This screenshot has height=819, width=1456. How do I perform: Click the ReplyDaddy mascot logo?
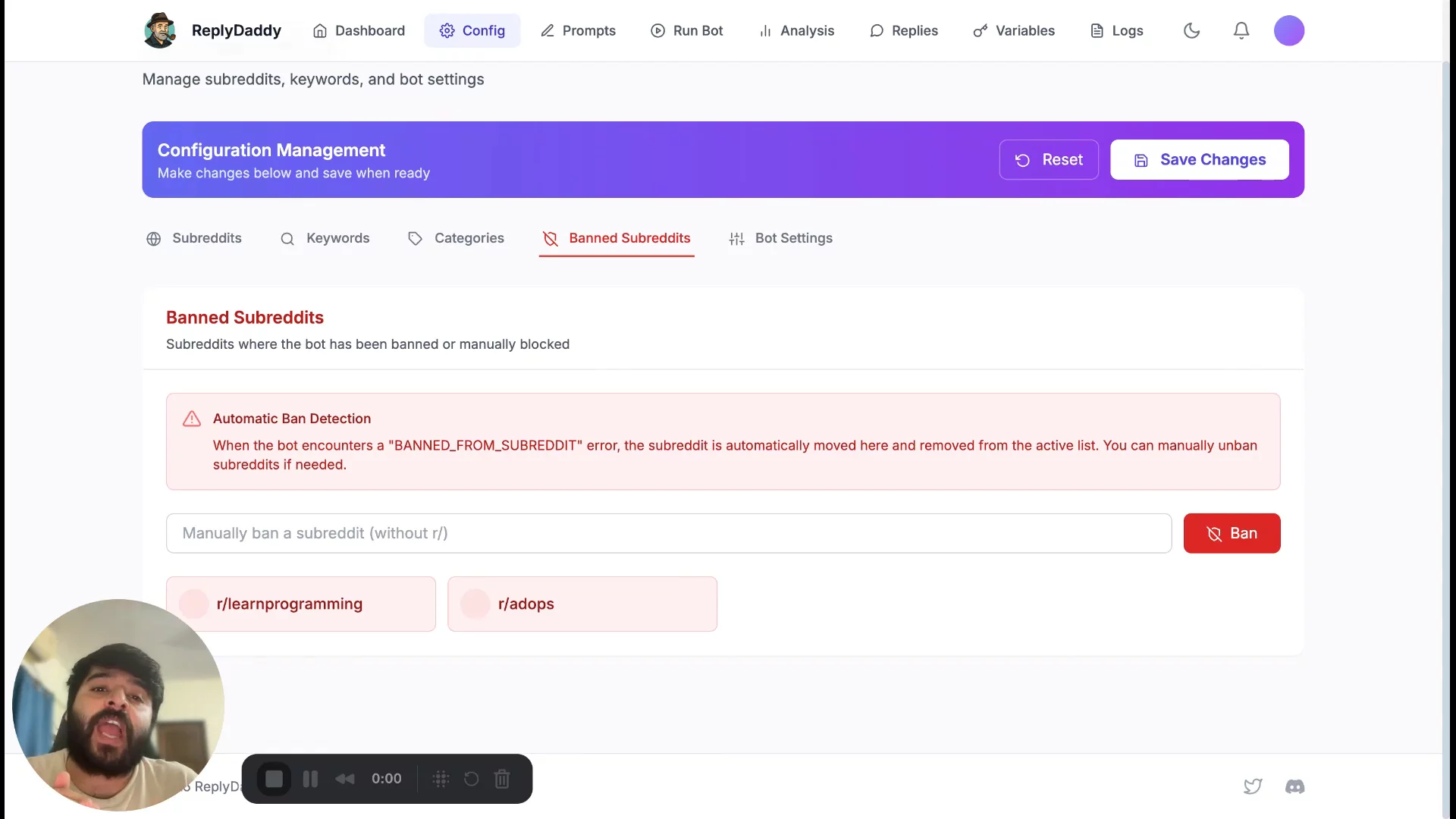click(160, 30)
